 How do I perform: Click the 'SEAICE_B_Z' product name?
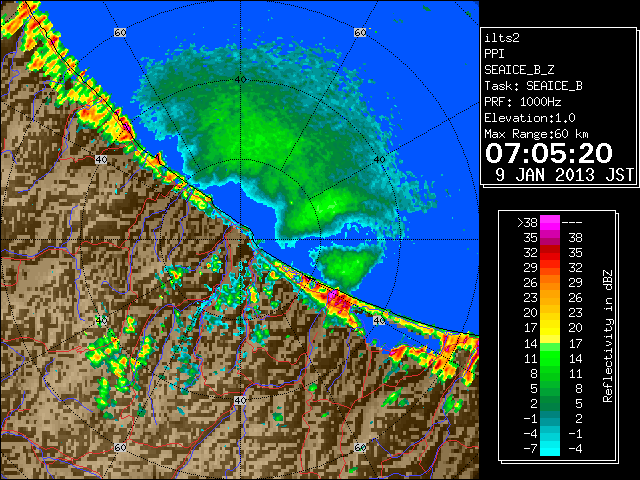click(519, 70)
